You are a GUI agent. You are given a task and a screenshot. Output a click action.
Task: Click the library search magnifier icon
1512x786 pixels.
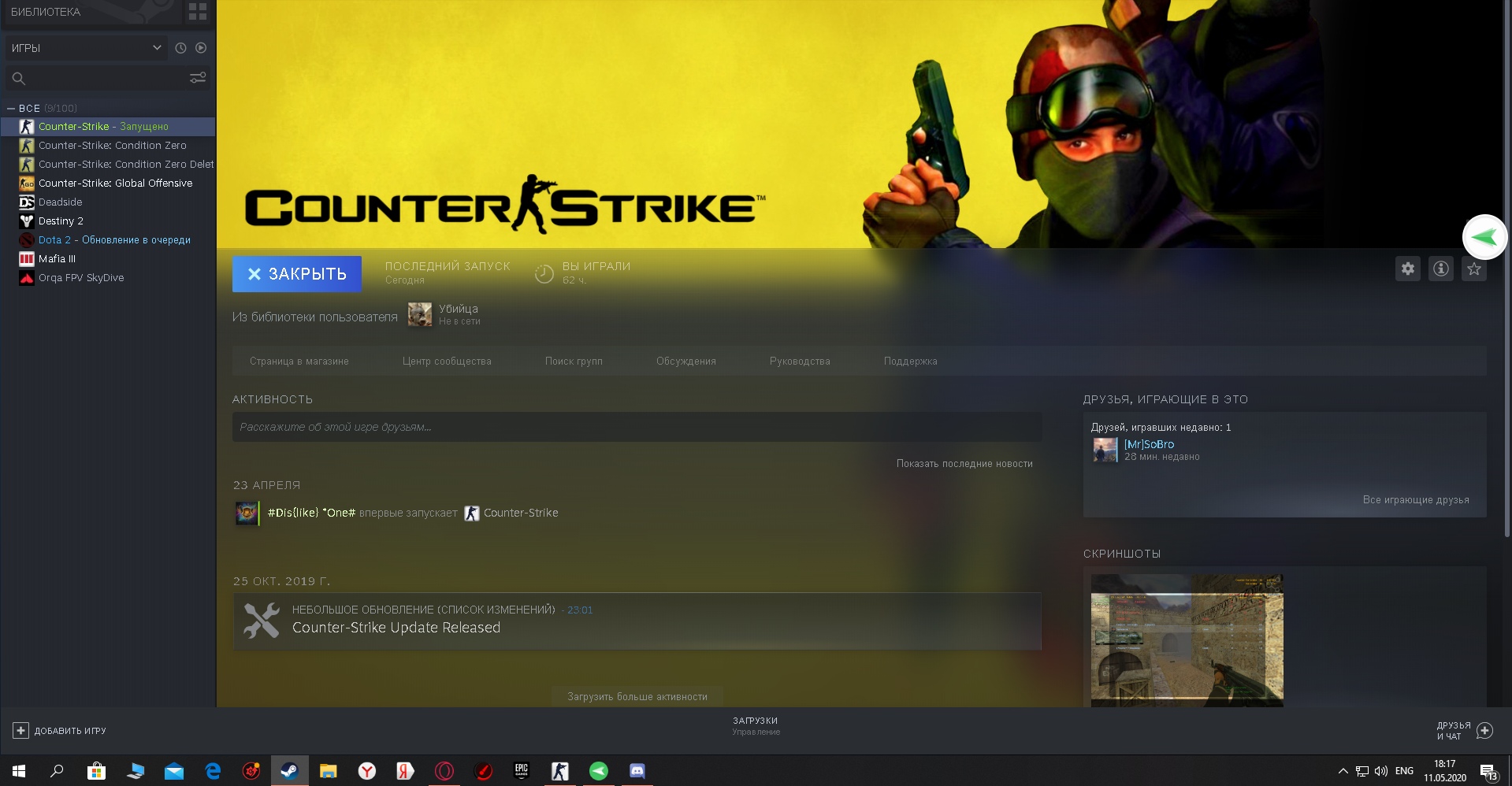click(19, 78)
